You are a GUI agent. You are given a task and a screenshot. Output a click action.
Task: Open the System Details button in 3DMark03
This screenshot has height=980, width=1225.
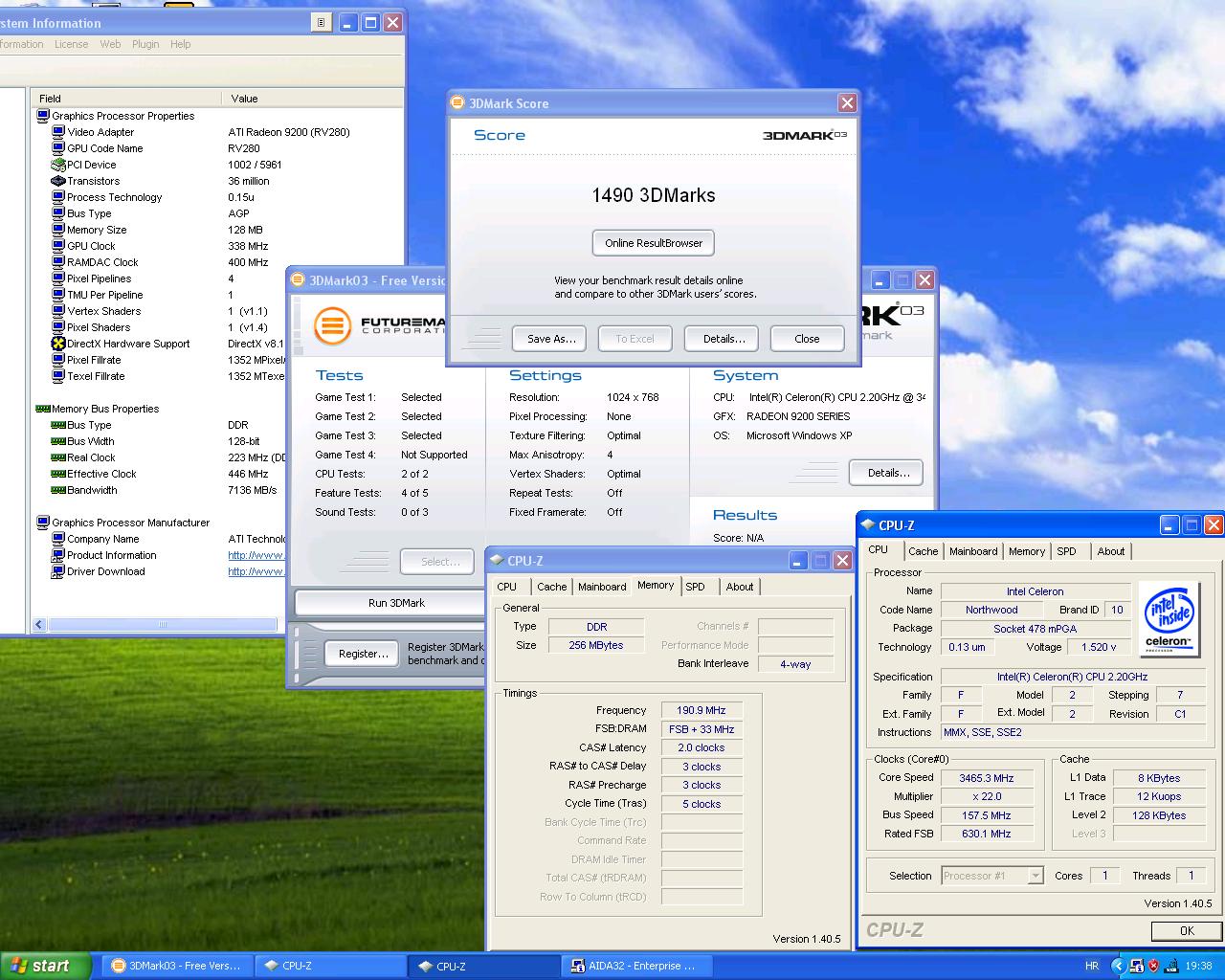888,473
